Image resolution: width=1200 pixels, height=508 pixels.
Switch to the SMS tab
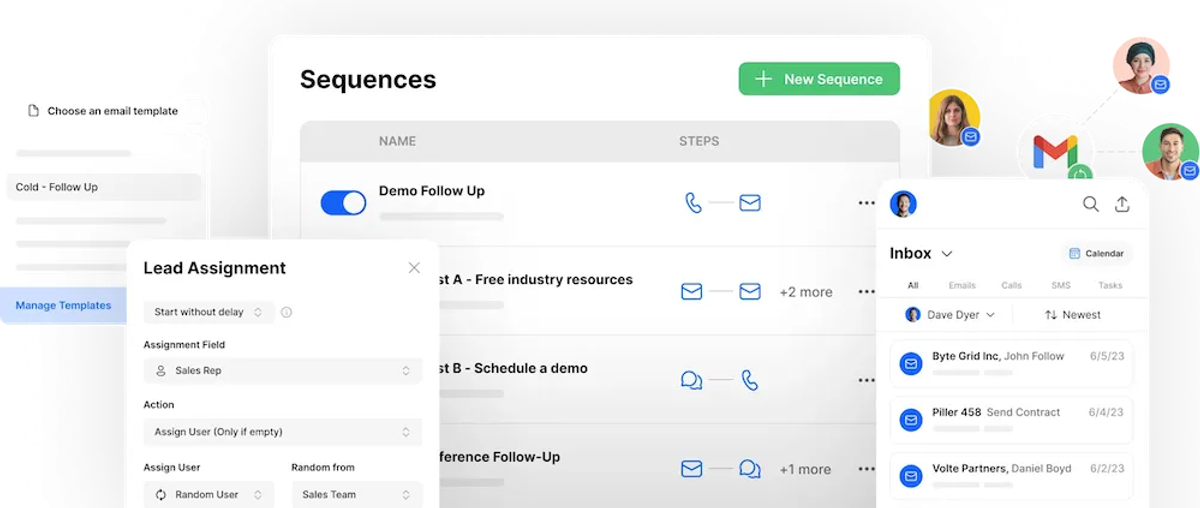coord(1061,285)
